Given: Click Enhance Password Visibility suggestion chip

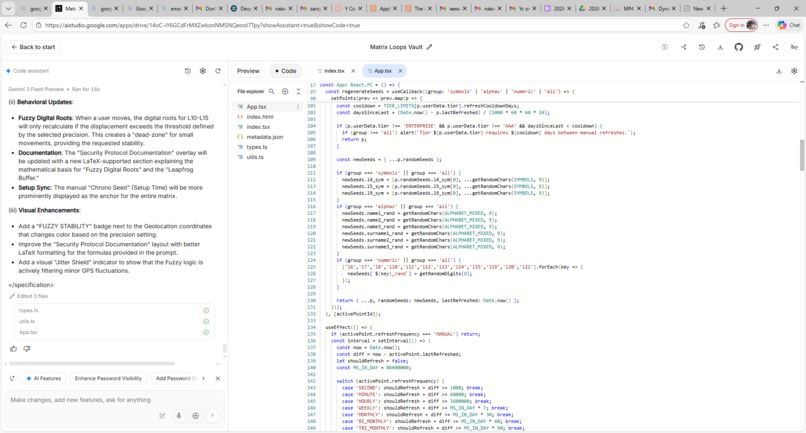Looking at the screenshot, I should click(108, 378).
